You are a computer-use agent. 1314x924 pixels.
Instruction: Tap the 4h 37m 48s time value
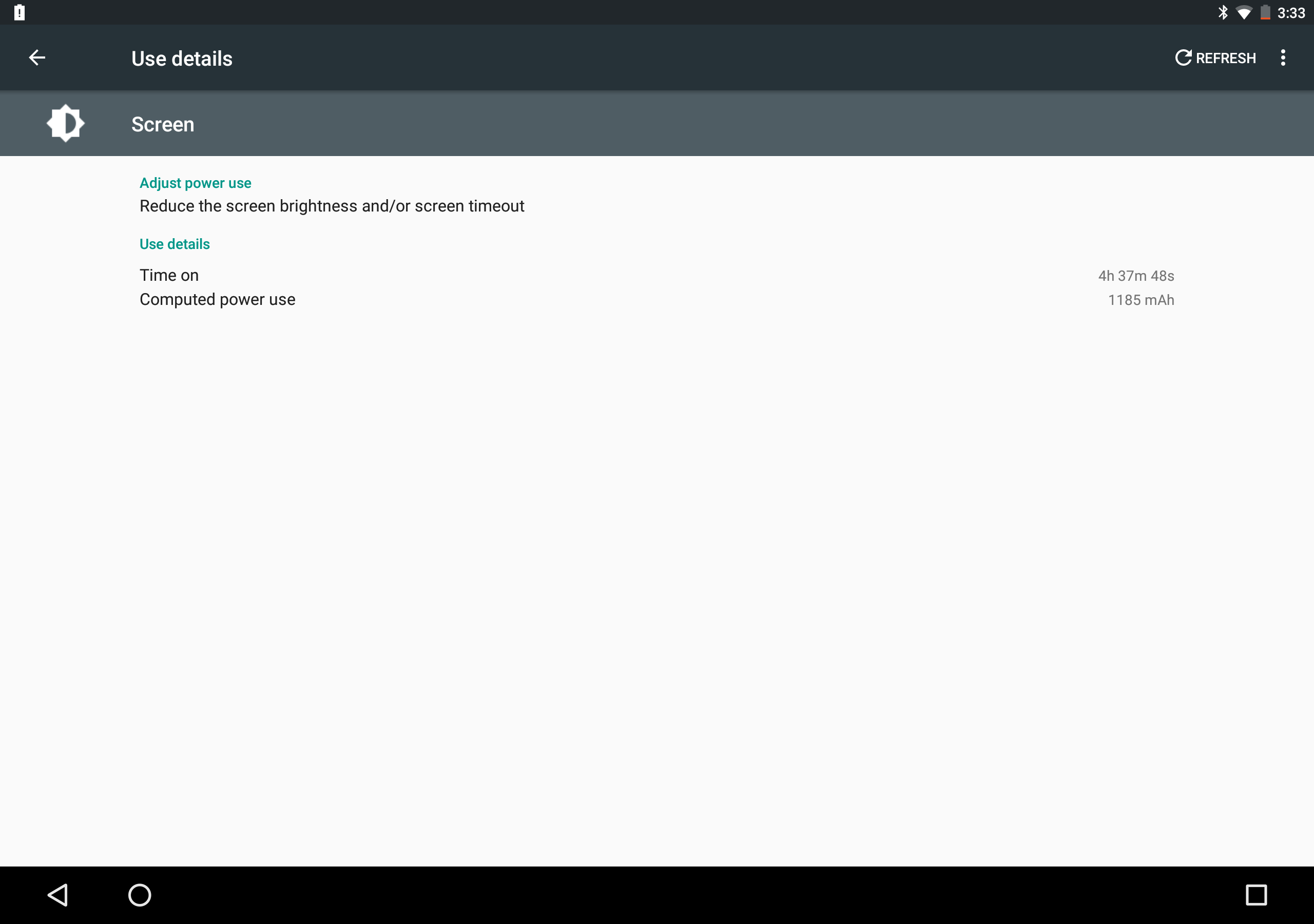pyautogui.click(x=1135, y=276)
